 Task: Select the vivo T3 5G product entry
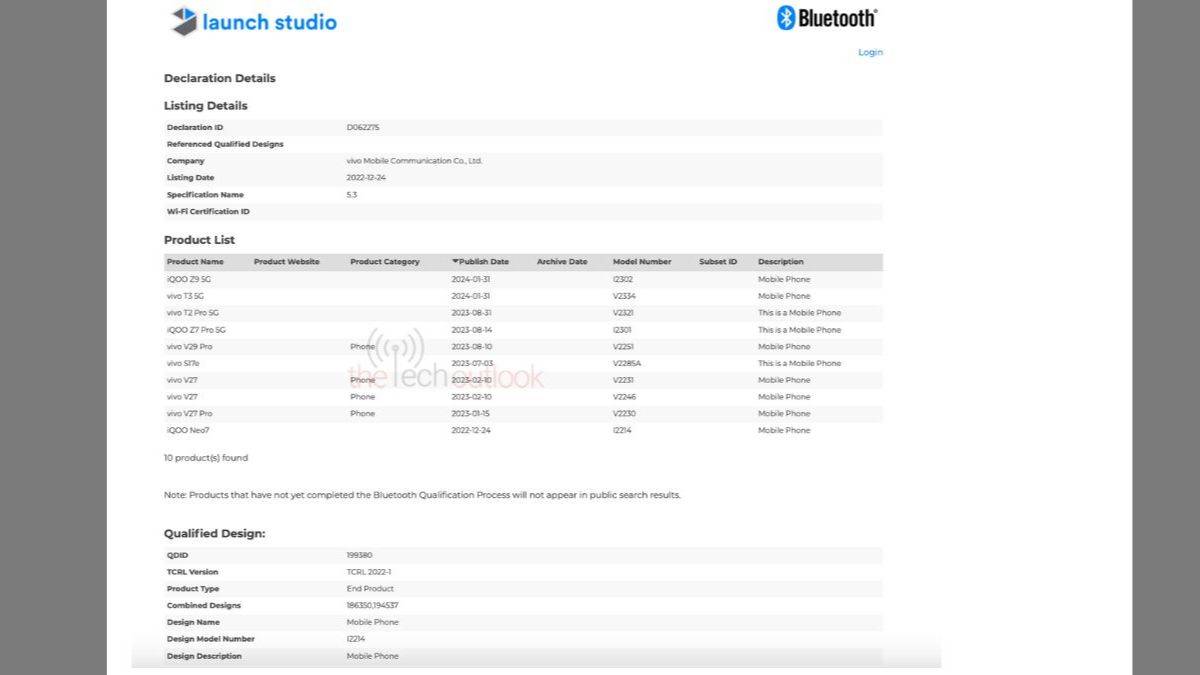tap(186, 296)
